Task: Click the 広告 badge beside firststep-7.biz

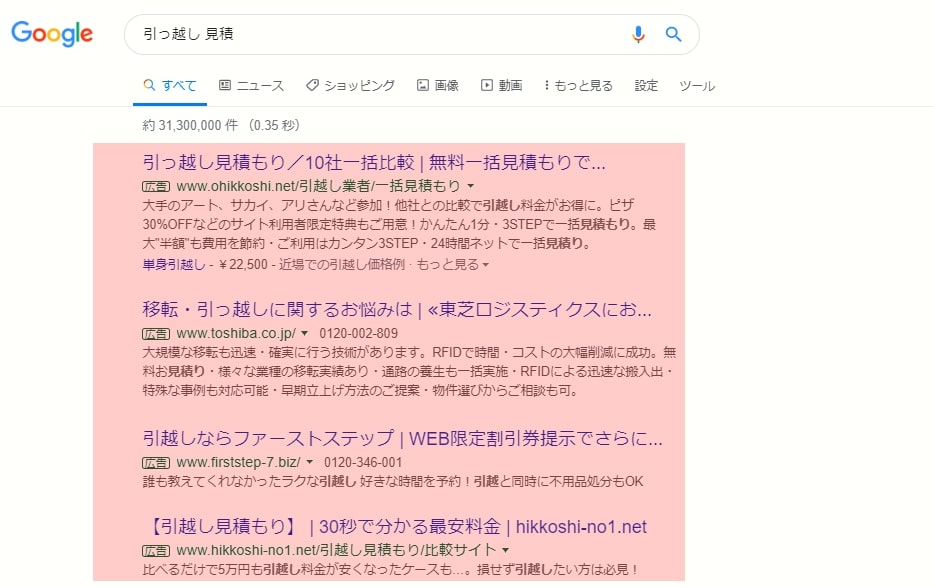Action: (x=156, y=463)
